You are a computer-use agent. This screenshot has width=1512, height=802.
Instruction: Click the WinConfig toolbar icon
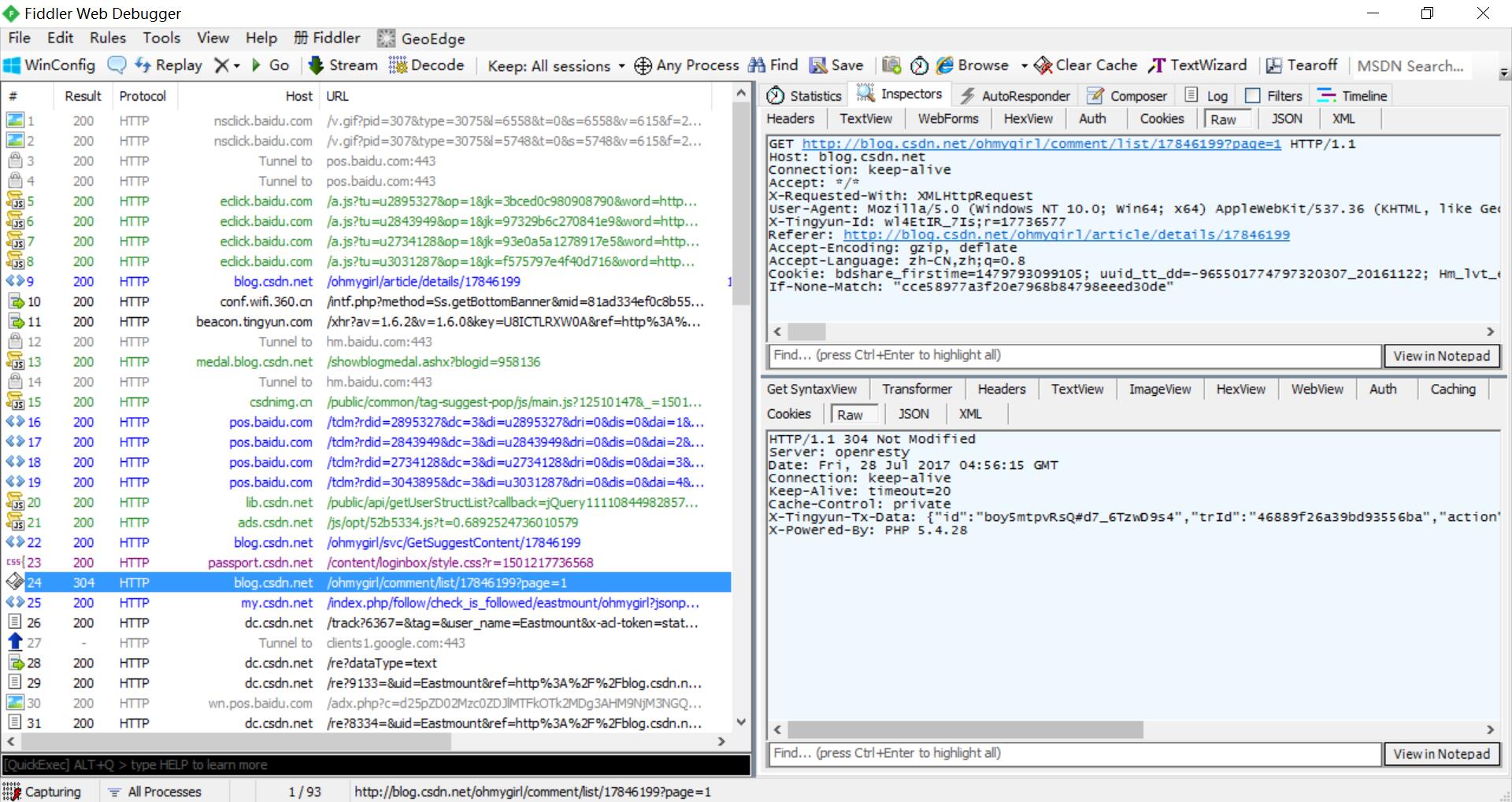tap(13, 65)
